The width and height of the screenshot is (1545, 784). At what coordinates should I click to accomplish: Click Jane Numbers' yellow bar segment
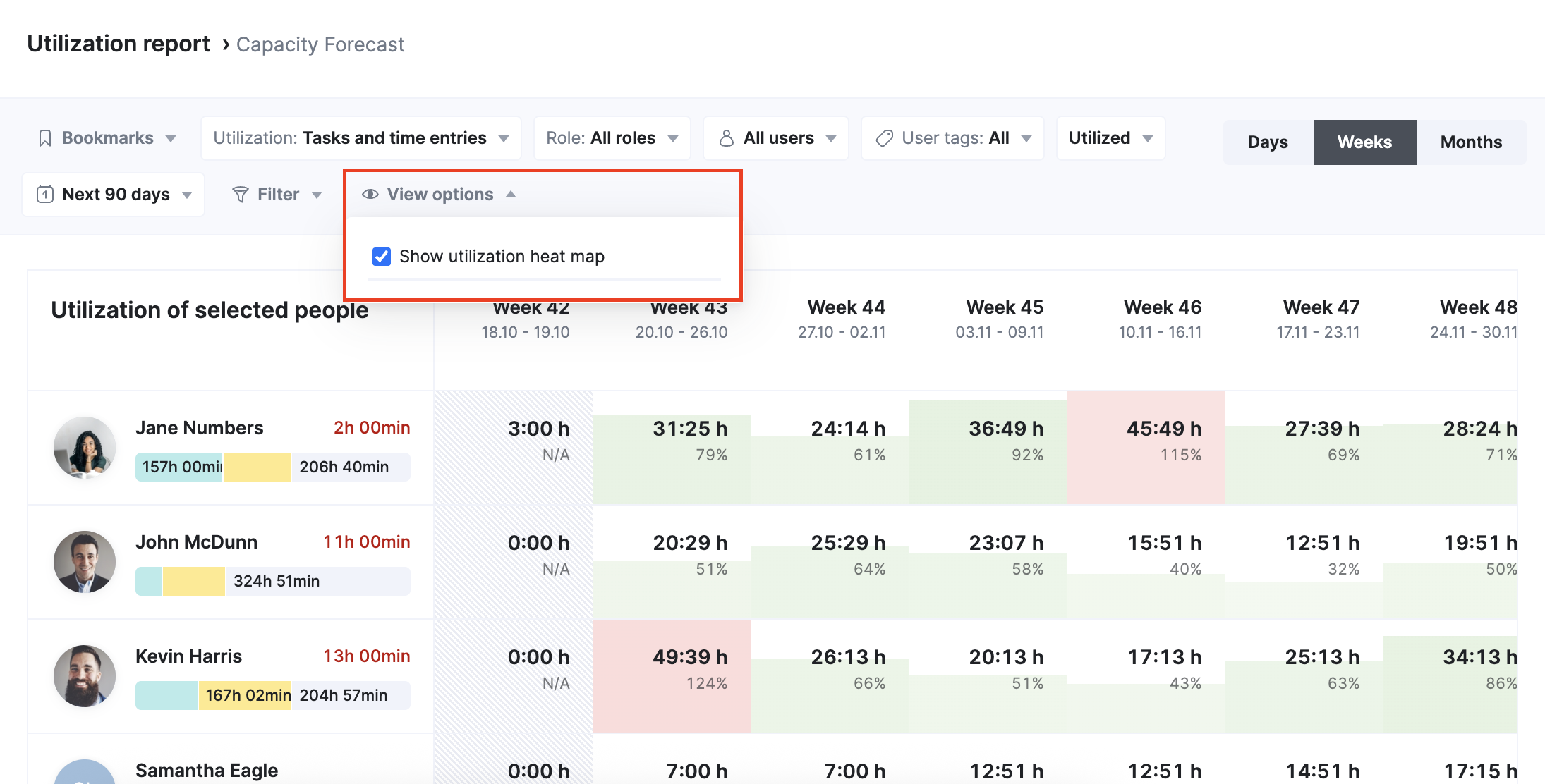(257, 467)
